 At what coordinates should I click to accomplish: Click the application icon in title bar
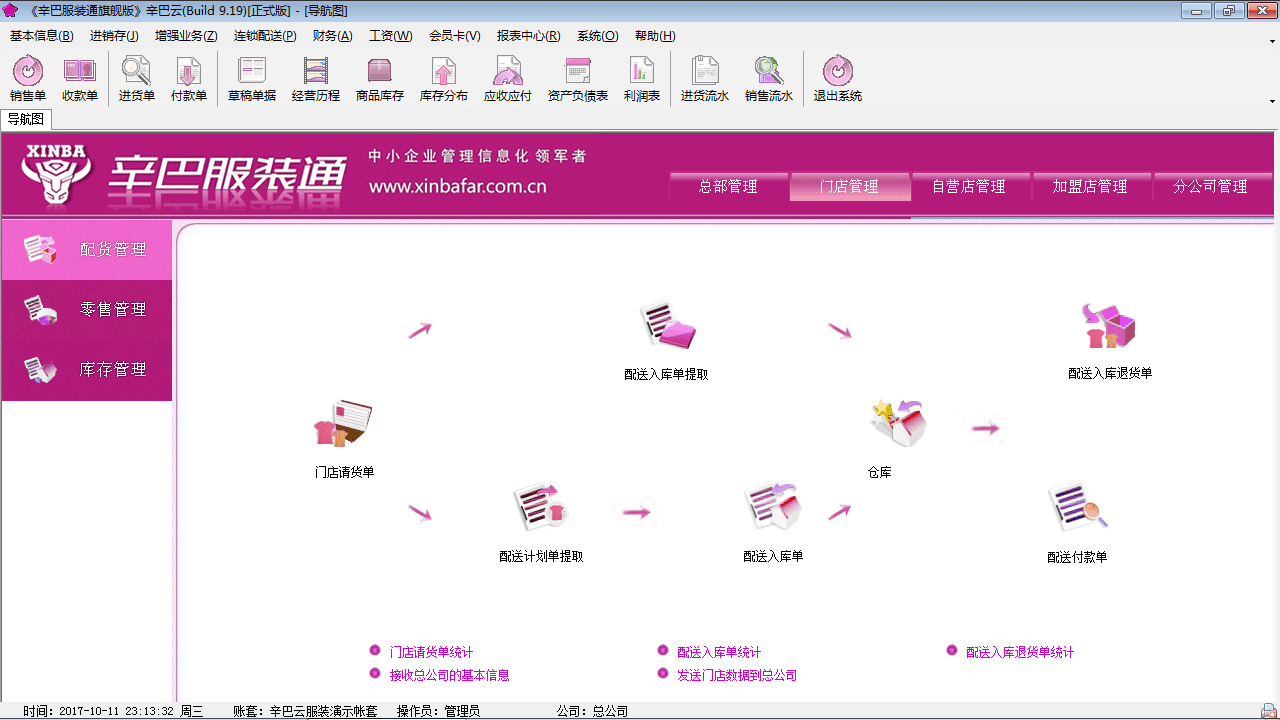pyautogui.click(x=11, y=10)
